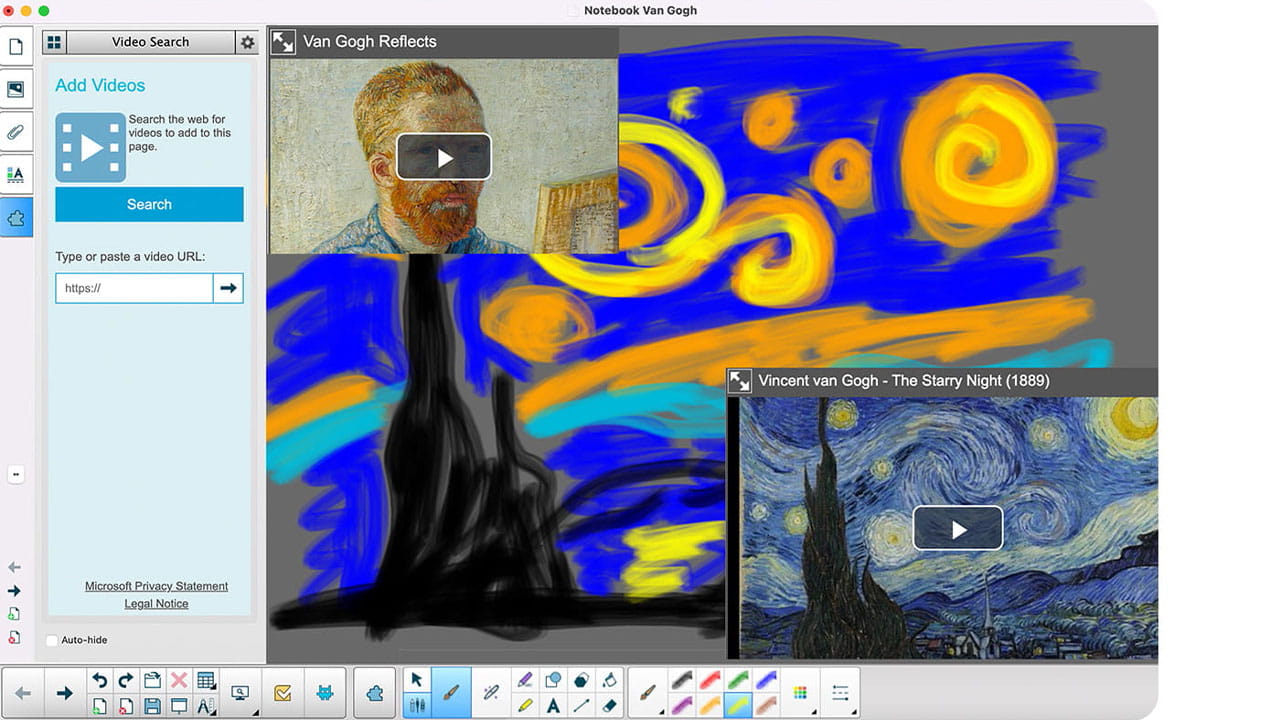This screenshot has height=720, width=1280.
Task: Expand the paintbrush tool options flyout
Action: coord(661,712)
